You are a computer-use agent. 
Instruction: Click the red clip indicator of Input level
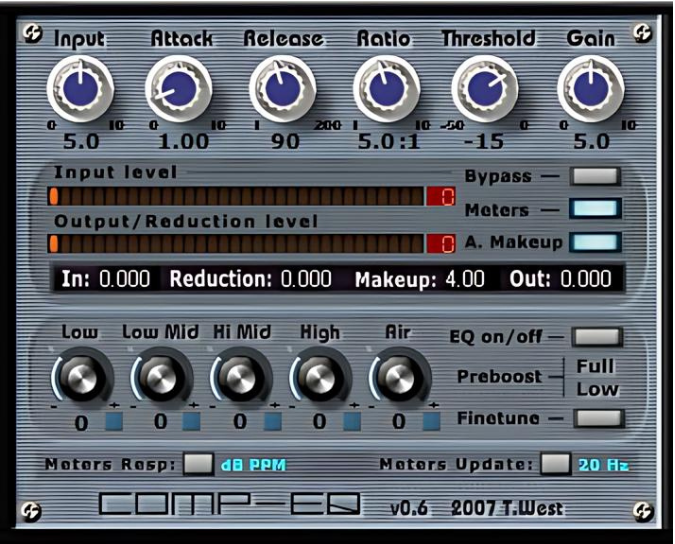pyautogui.click(x=441, y=196)
